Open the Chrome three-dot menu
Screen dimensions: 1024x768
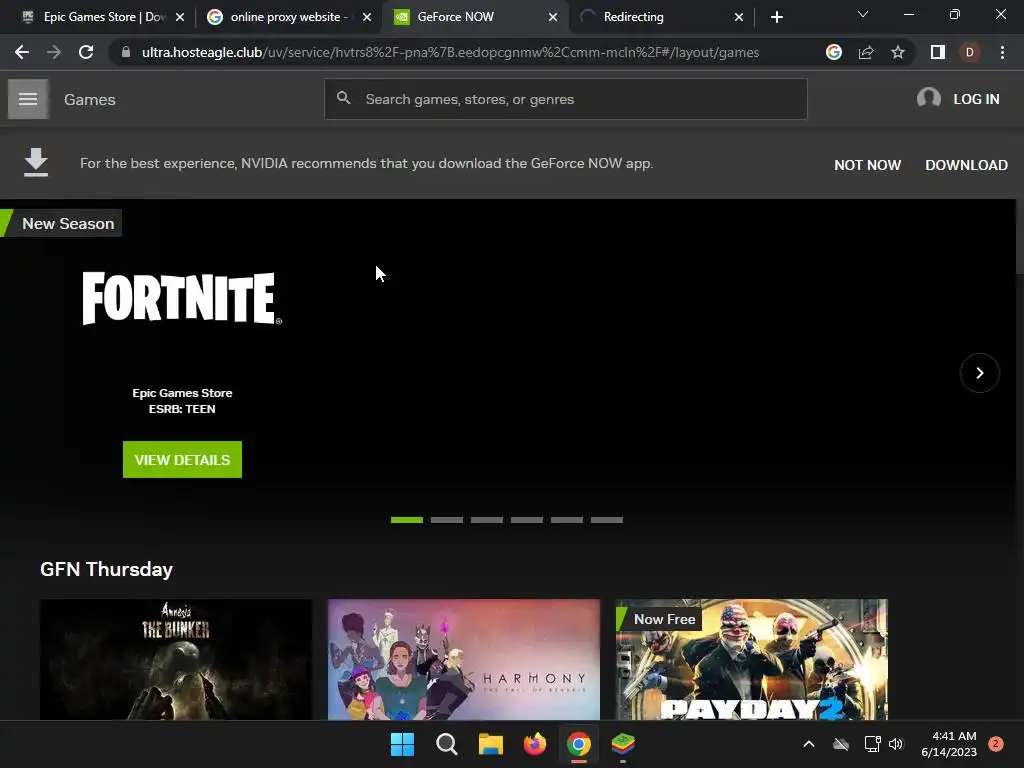point(1002,52)
